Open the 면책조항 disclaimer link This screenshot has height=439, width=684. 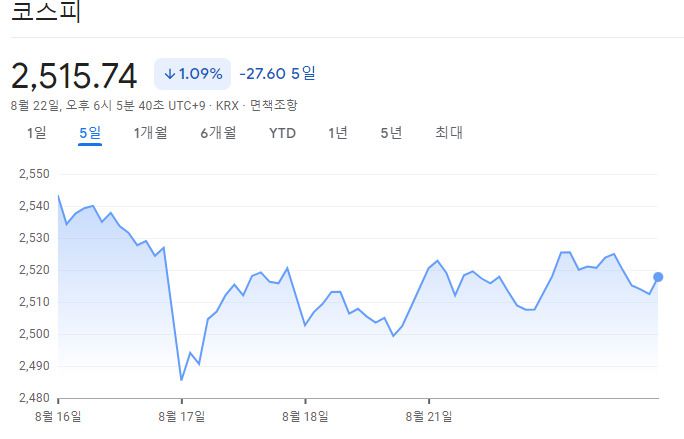pos(274,105)
